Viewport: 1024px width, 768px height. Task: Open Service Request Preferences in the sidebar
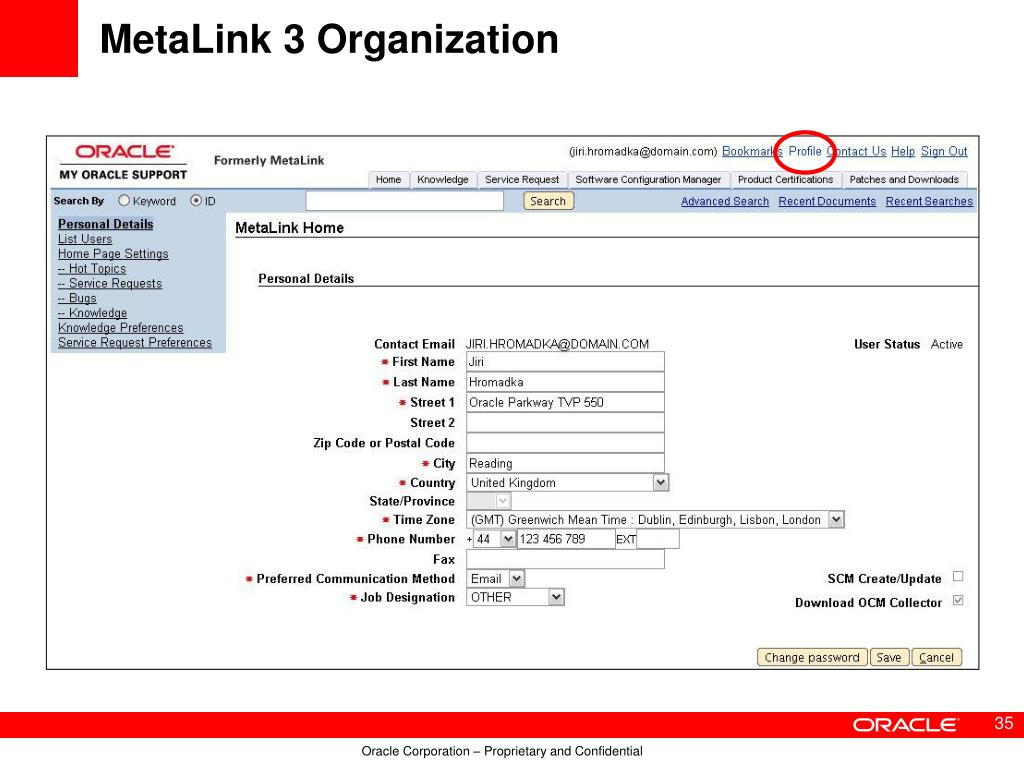tap(135, 343)
